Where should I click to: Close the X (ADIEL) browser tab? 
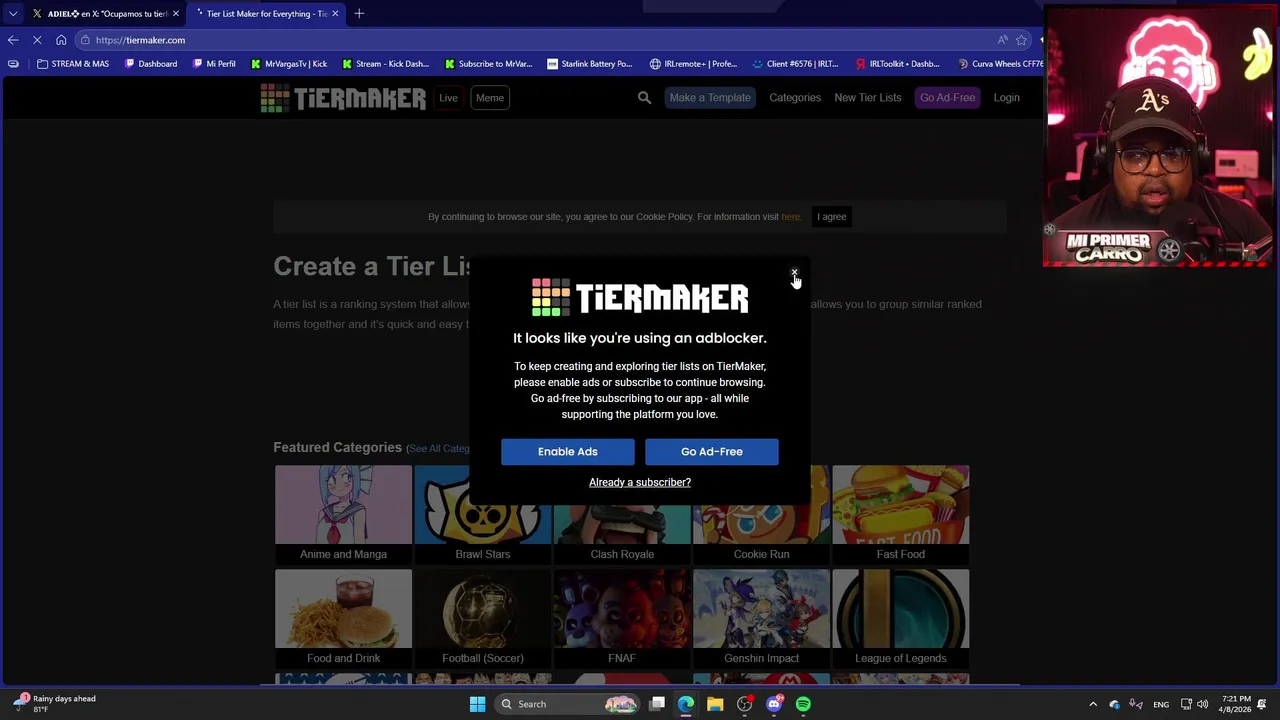pos(175,13)
